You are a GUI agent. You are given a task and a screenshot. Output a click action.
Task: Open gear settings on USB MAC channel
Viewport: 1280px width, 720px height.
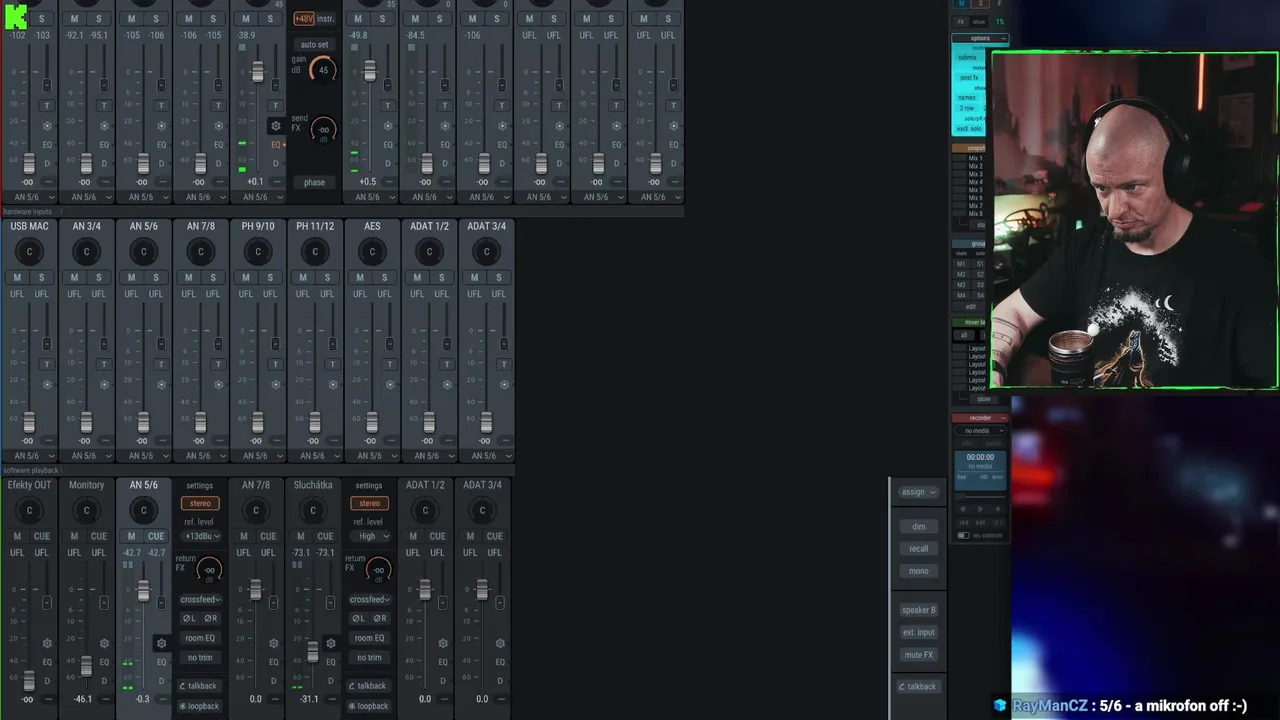click(x=47, y=384)
